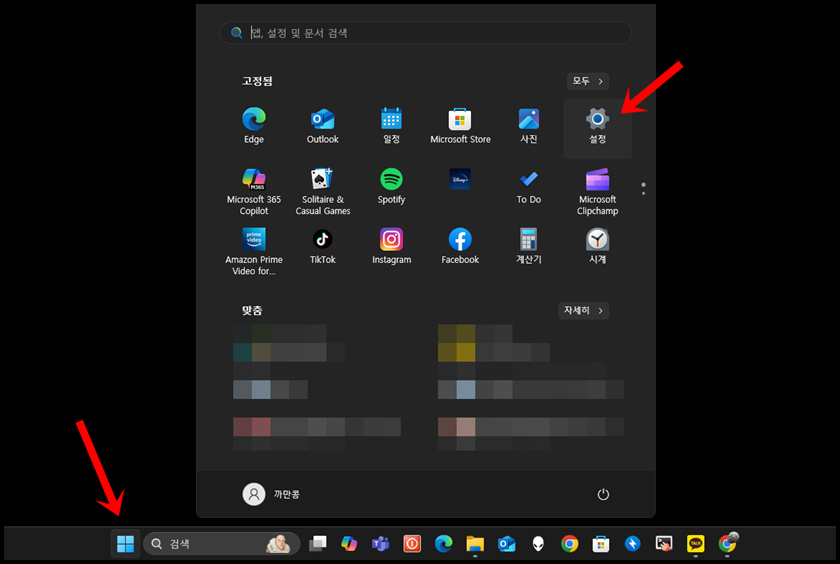Open the 일정 calendar app
Screen dimensions: 840x564
(391, 126)
